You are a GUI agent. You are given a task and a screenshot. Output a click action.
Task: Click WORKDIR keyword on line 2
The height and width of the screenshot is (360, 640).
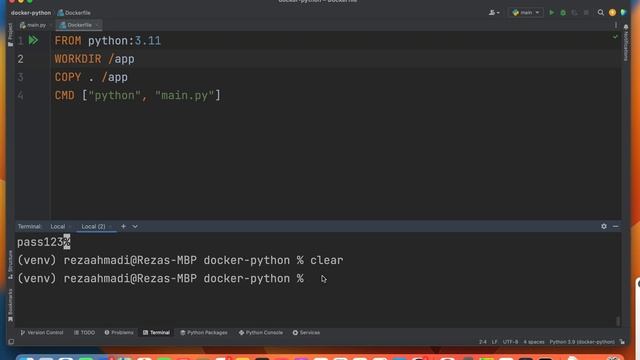[x=78, y=59]
